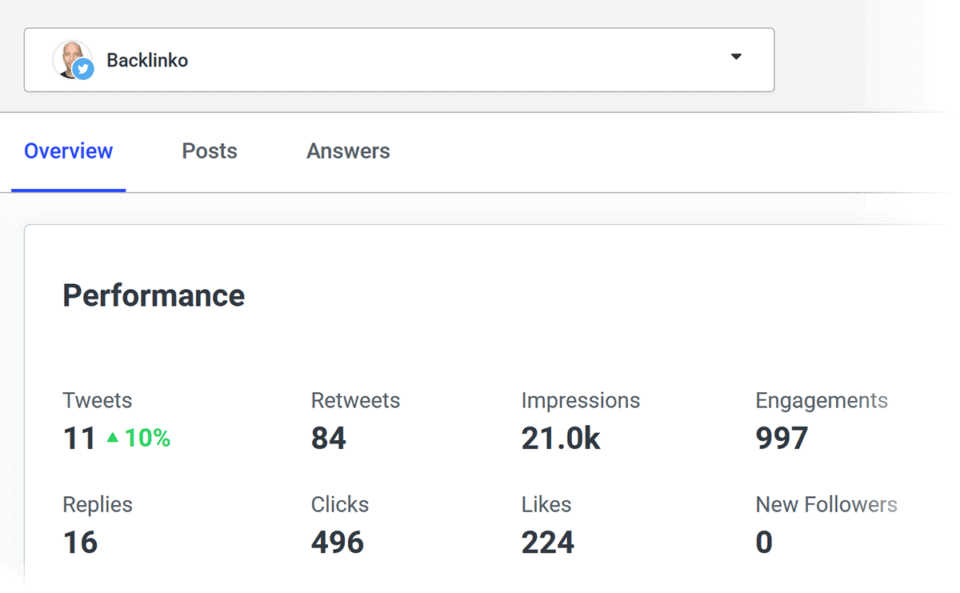Click the Backlinko account name text
960x593 pixels.
pyautogui.click(x=147, y=59)
